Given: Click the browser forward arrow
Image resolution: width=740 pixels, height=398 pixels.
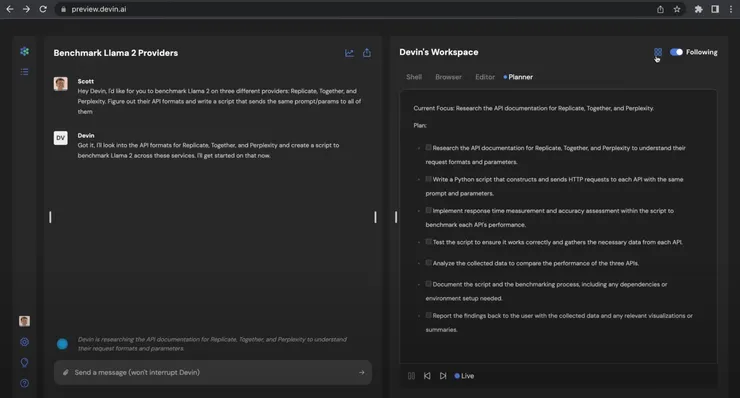Looking at the screenshot, I should 26,9.
